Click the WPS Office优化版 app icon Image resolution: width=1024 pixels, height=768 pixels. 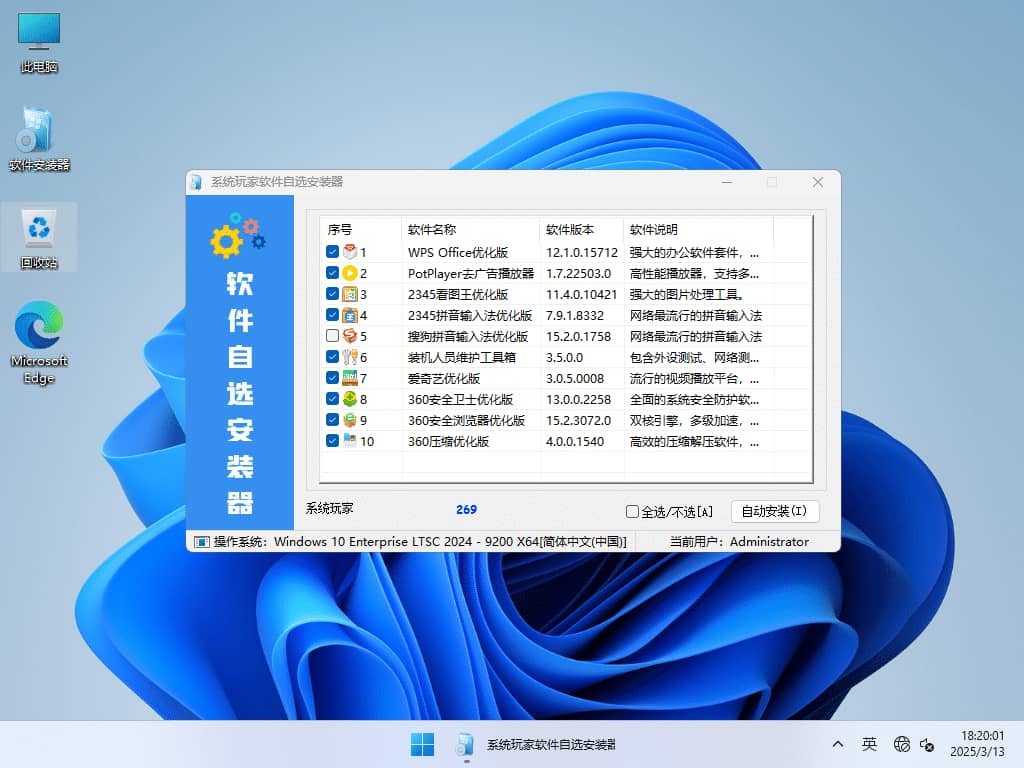click(x=351, y=252)
